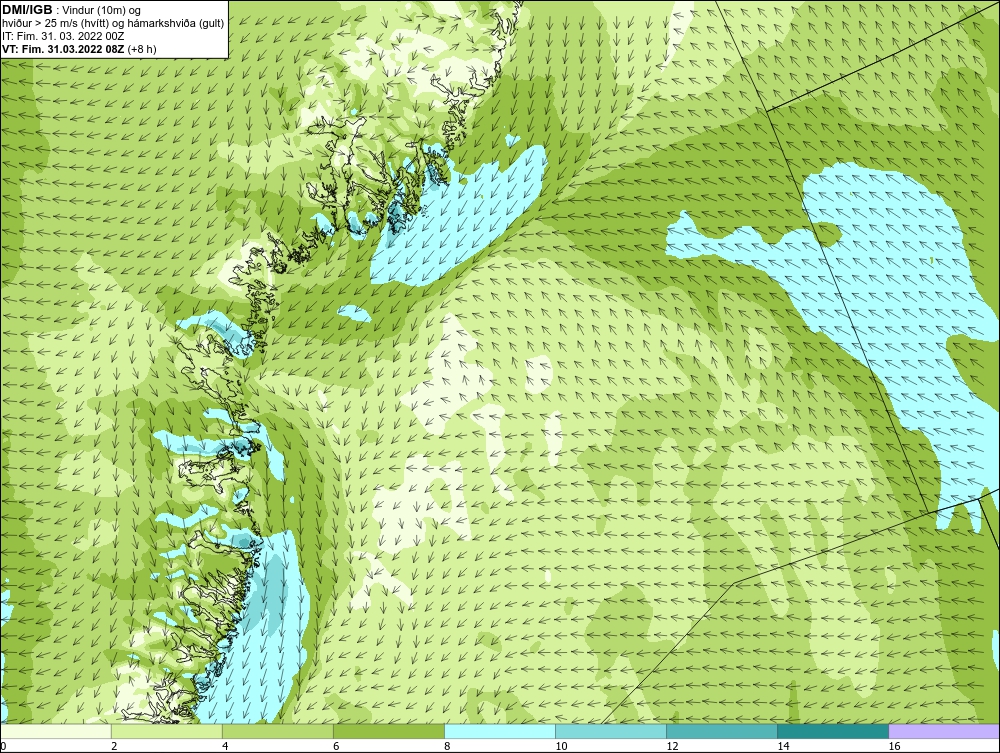Click the legend label '4'

click(225, 746)
